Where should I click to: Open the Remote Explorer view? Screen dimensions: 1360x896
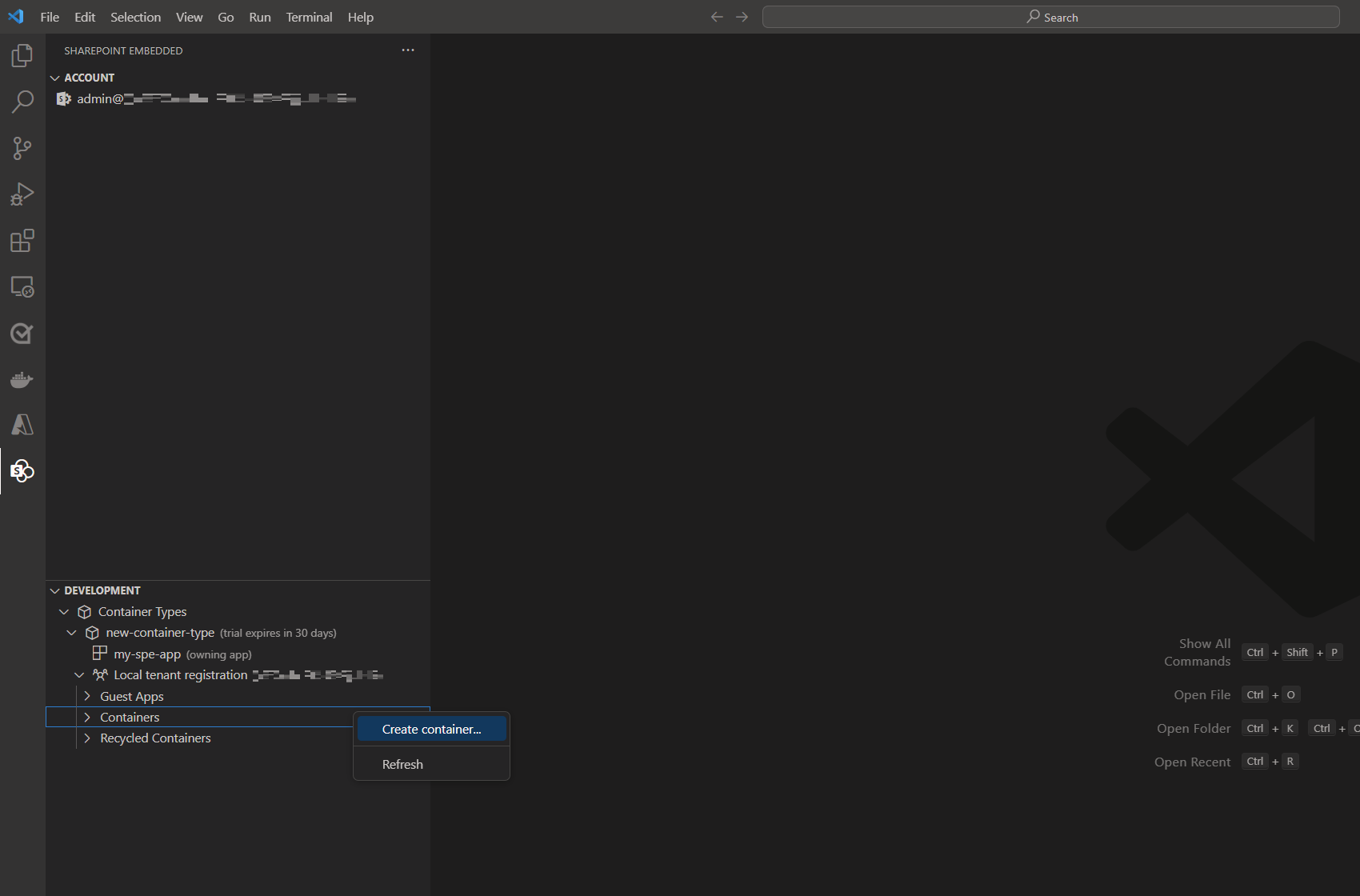(22, 286)
